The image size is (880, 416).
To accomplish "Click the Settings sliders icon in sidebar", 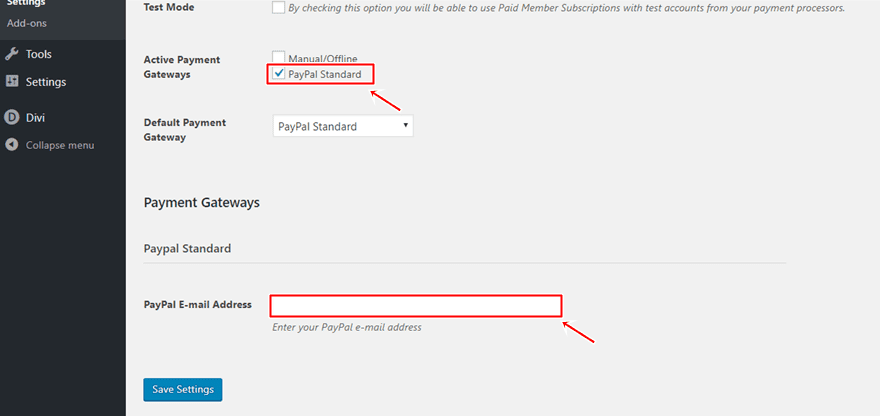I will click(x=11, y=81).
